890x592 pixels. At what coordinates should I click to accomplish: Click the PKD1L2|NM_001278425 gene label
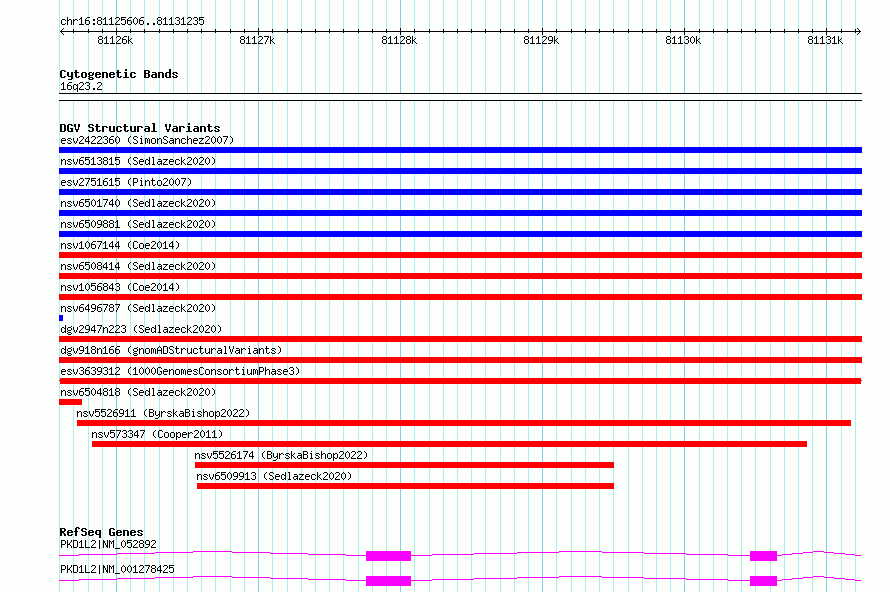[x=117, y=569]
